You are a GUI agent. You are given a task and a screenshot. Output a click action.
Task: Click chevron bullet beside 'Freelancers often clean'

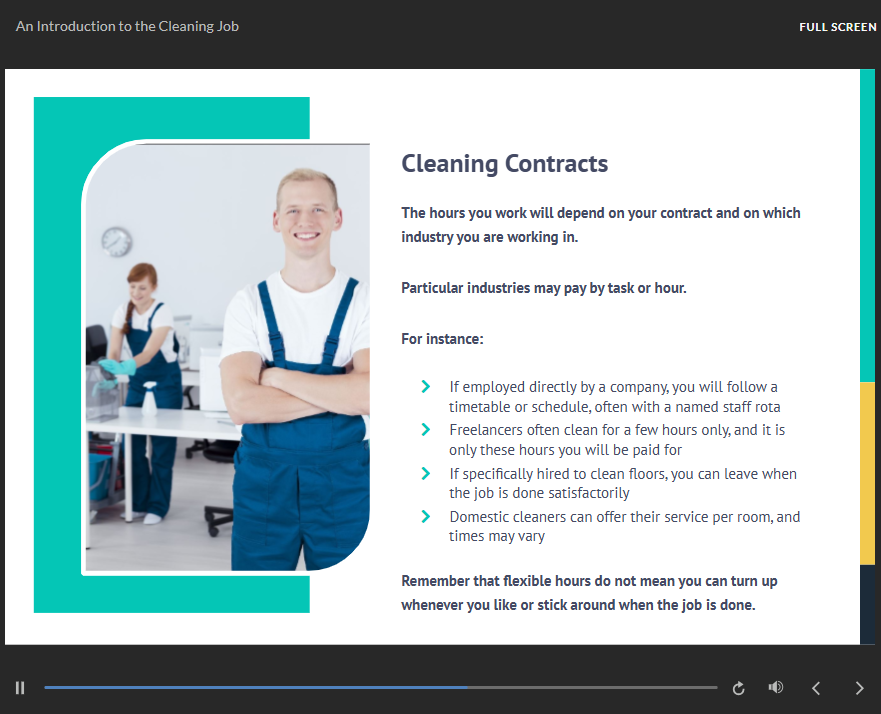[x=426, y=430]
